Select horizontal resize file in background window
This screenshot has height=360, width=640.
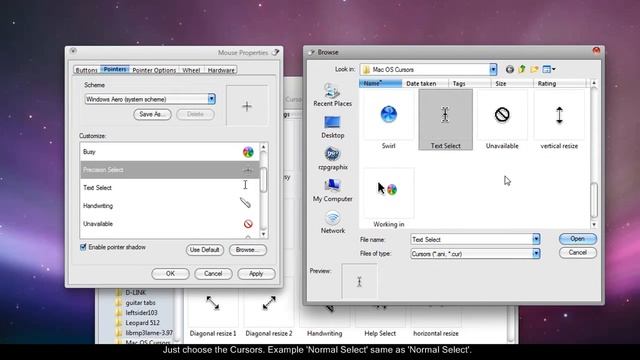(436, 320)
